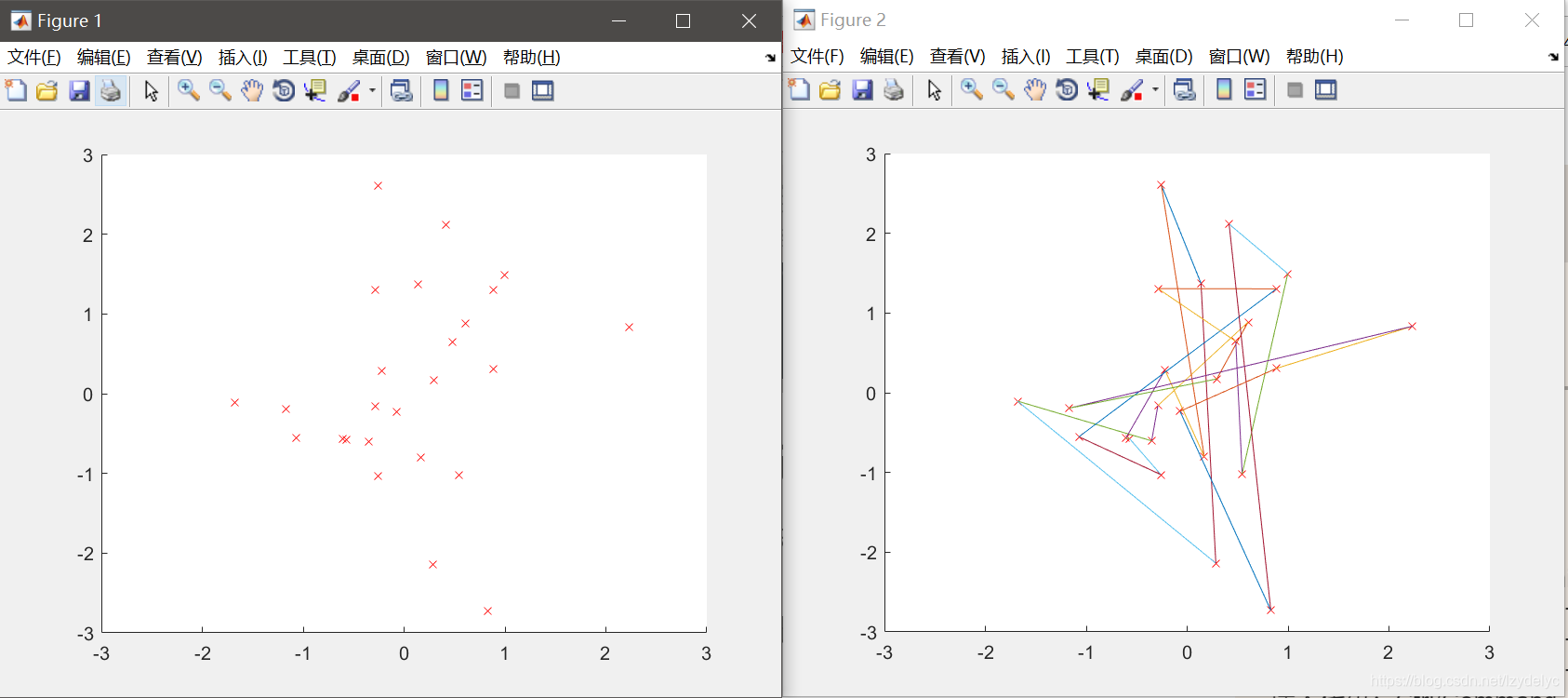This screenshot has height=698, width=1568.
Task: Select Edit Plot arrow in Figure 1
Action: pyautogui.click(x=152, y=90)
